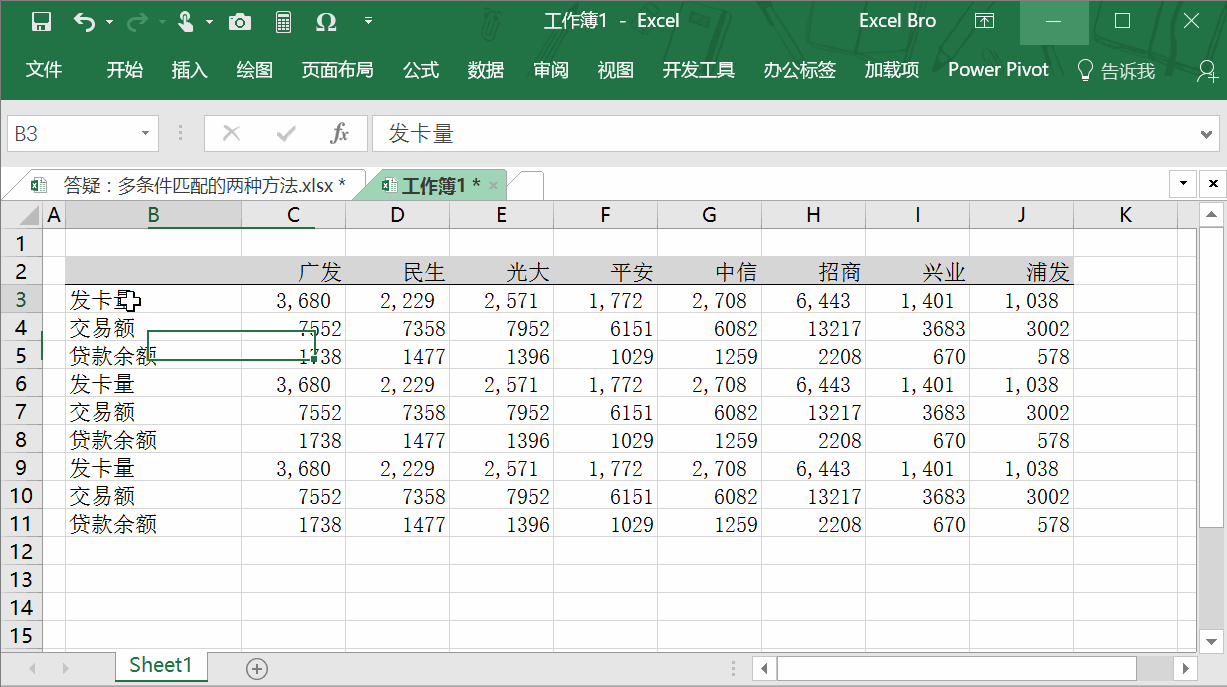The image size is (1227, 687).
Task: Expand the Name Box dropdown arrow
Action: pyautogui.click(x=146, y=134)
